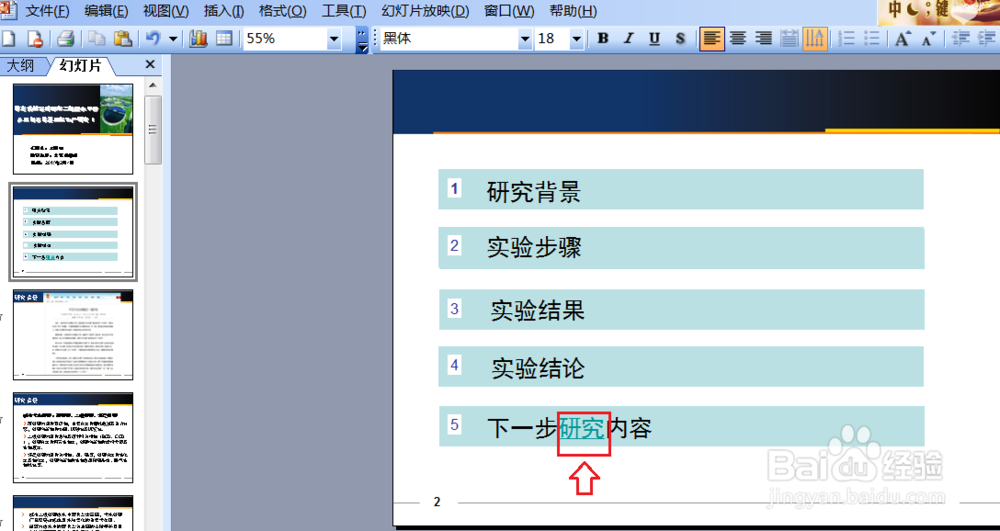Increase font size with large A icon

click(902, 39)
